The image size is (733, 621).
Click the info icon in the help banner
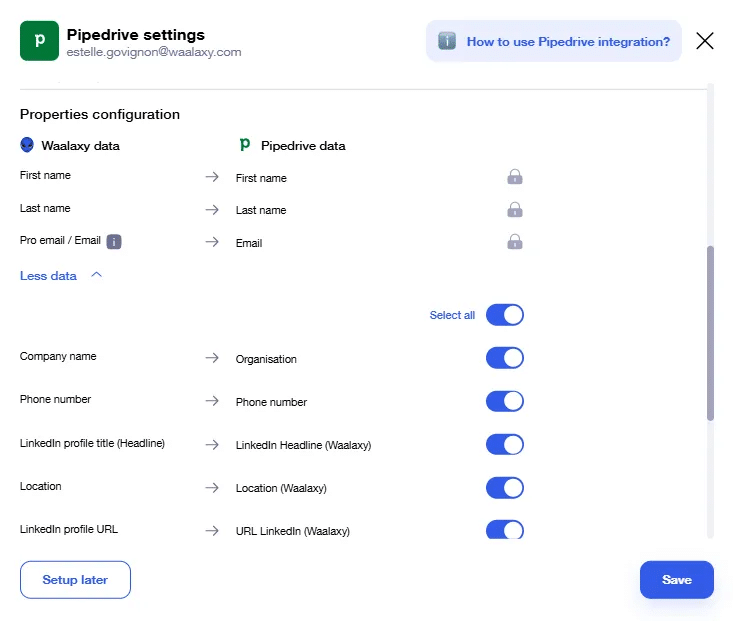click(447, 41)
